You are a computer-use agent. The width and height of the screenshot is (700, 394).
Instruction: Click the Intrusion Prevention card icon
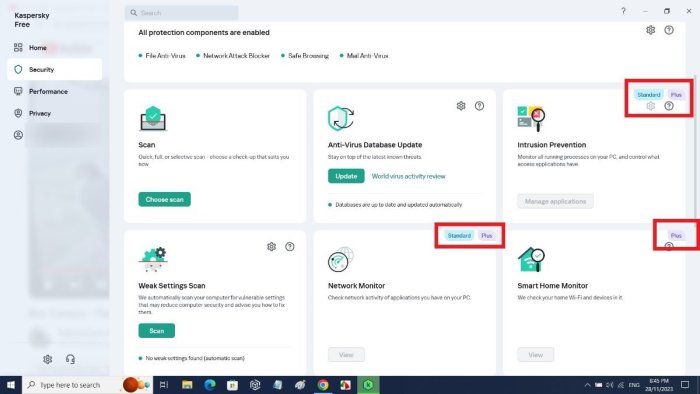[531, 118]
